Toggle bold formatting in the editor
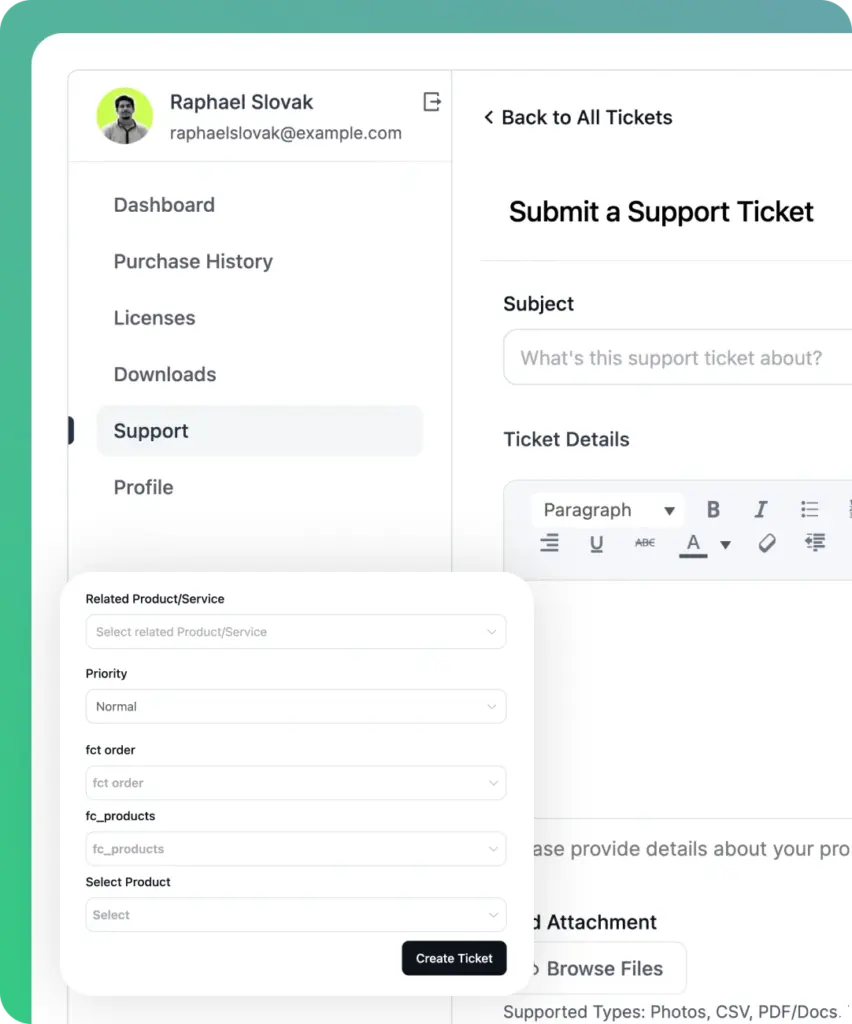Screen dimensions: 852x1024 [x=713, y=509]
